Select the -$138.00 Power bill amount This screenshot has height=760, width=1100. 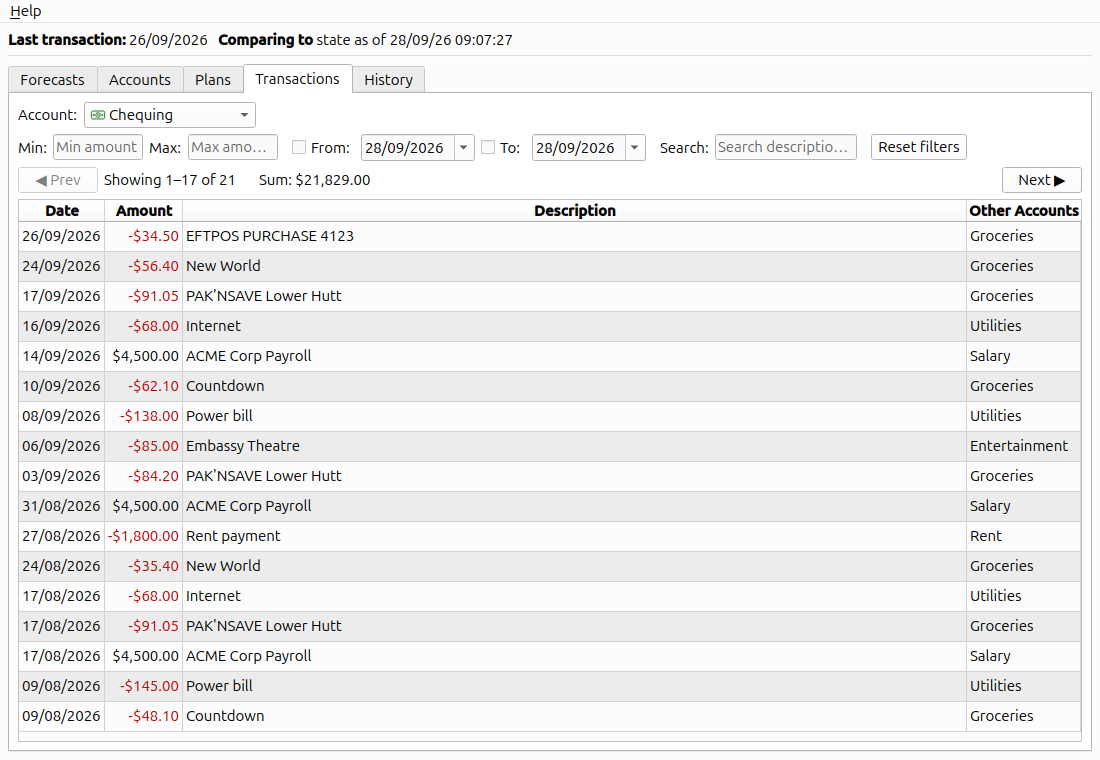click(144, 416)
